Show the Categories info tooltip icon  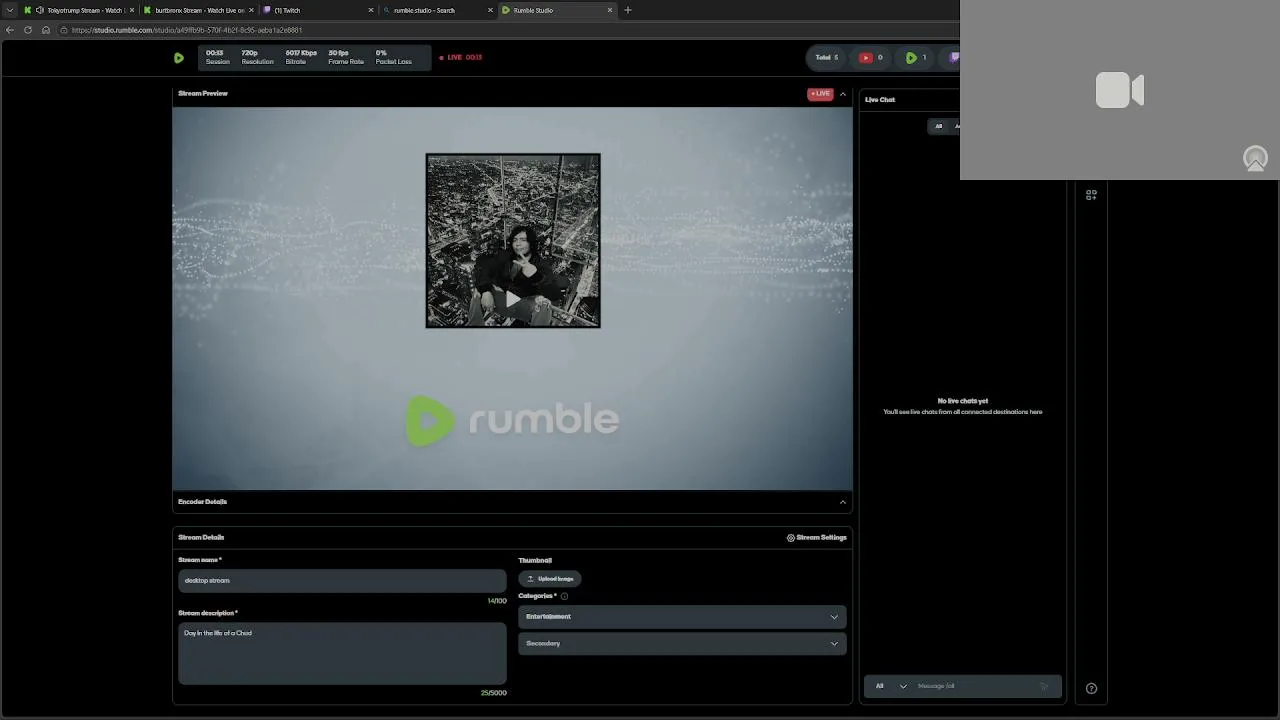[x=564, y=596]
